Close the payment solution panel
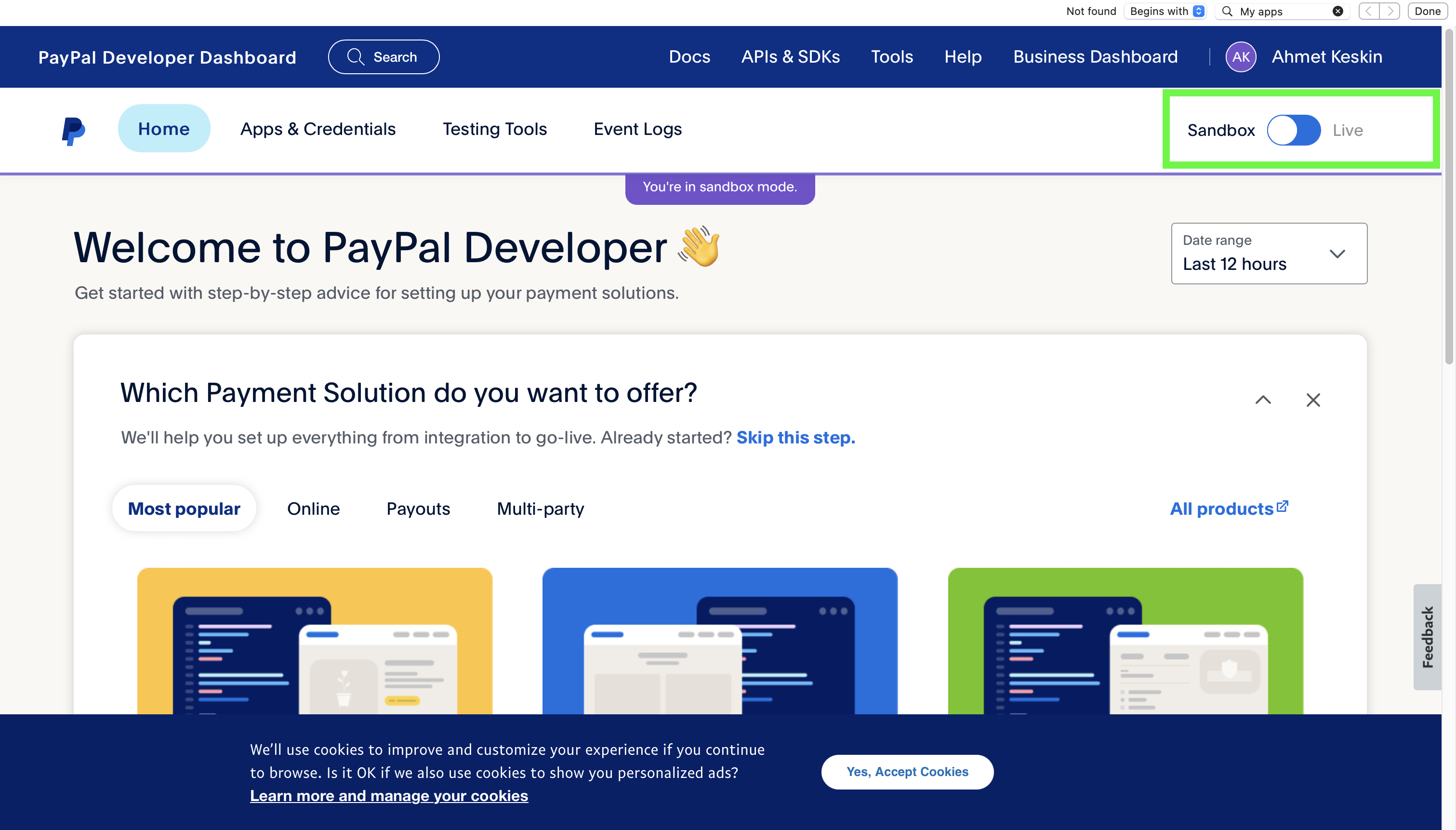 click(1313, 400)
